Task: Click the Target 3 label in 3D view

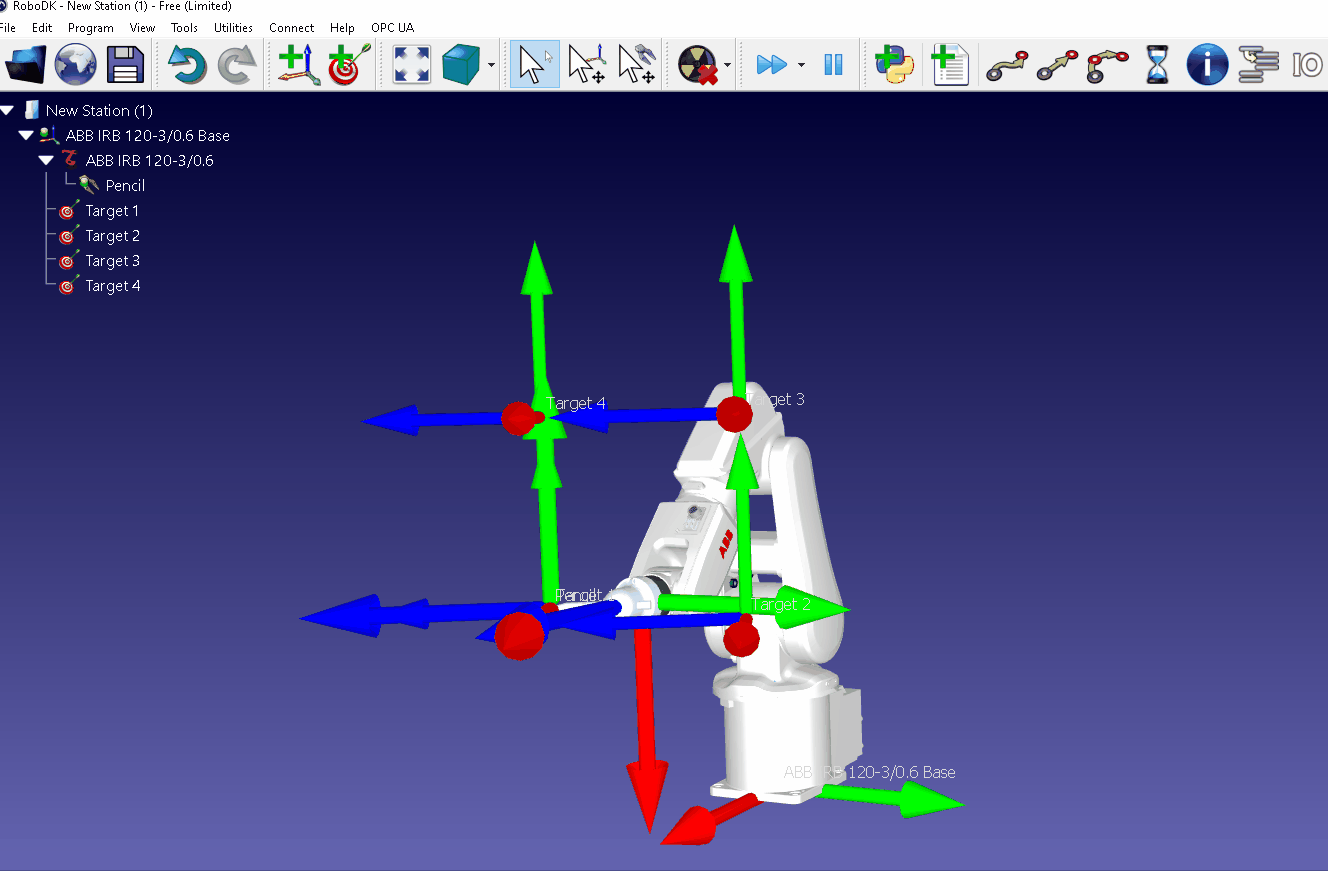Action: click(777, 399)
